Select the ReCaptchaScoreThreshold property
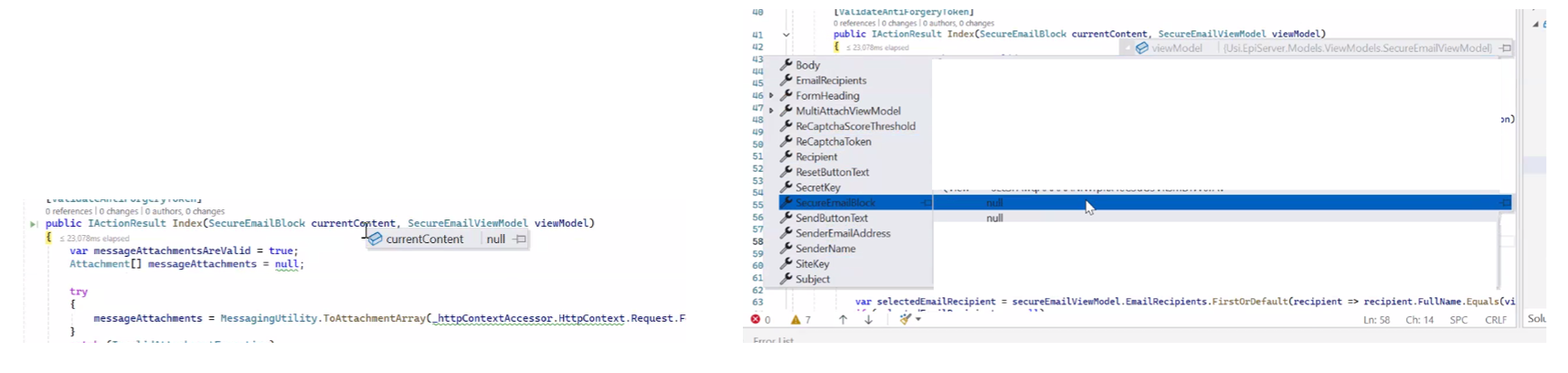Viewport: 1568px width, 373px height. [x=854, y=126]
